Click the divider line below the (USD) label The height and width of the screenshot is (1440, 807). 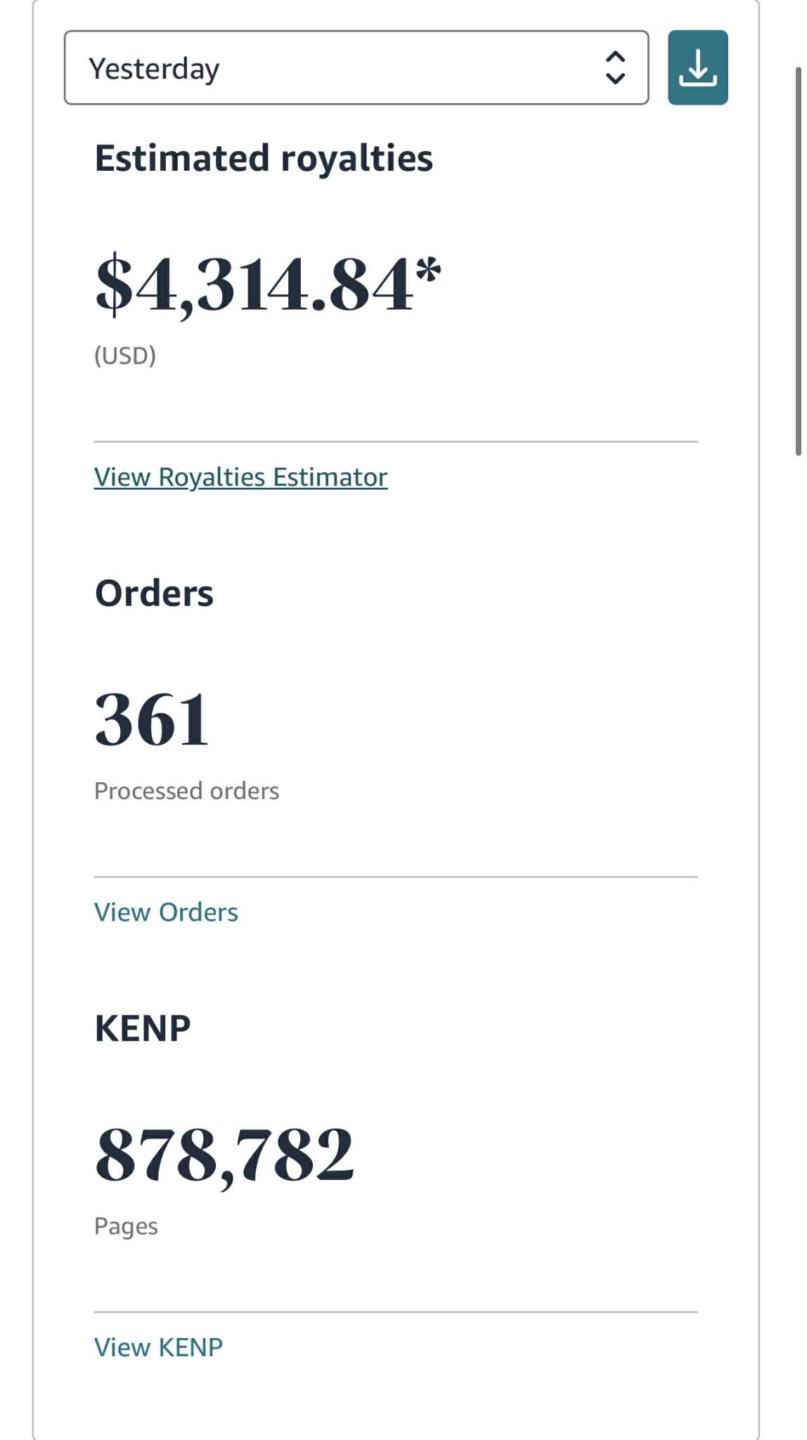[396, 441]
